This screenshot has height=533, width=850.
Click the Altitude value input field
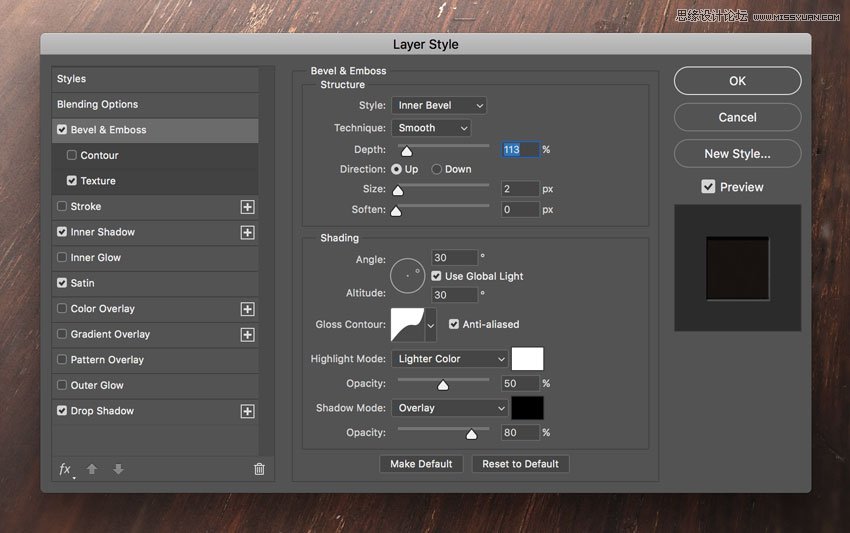click(x=453, y=295)
